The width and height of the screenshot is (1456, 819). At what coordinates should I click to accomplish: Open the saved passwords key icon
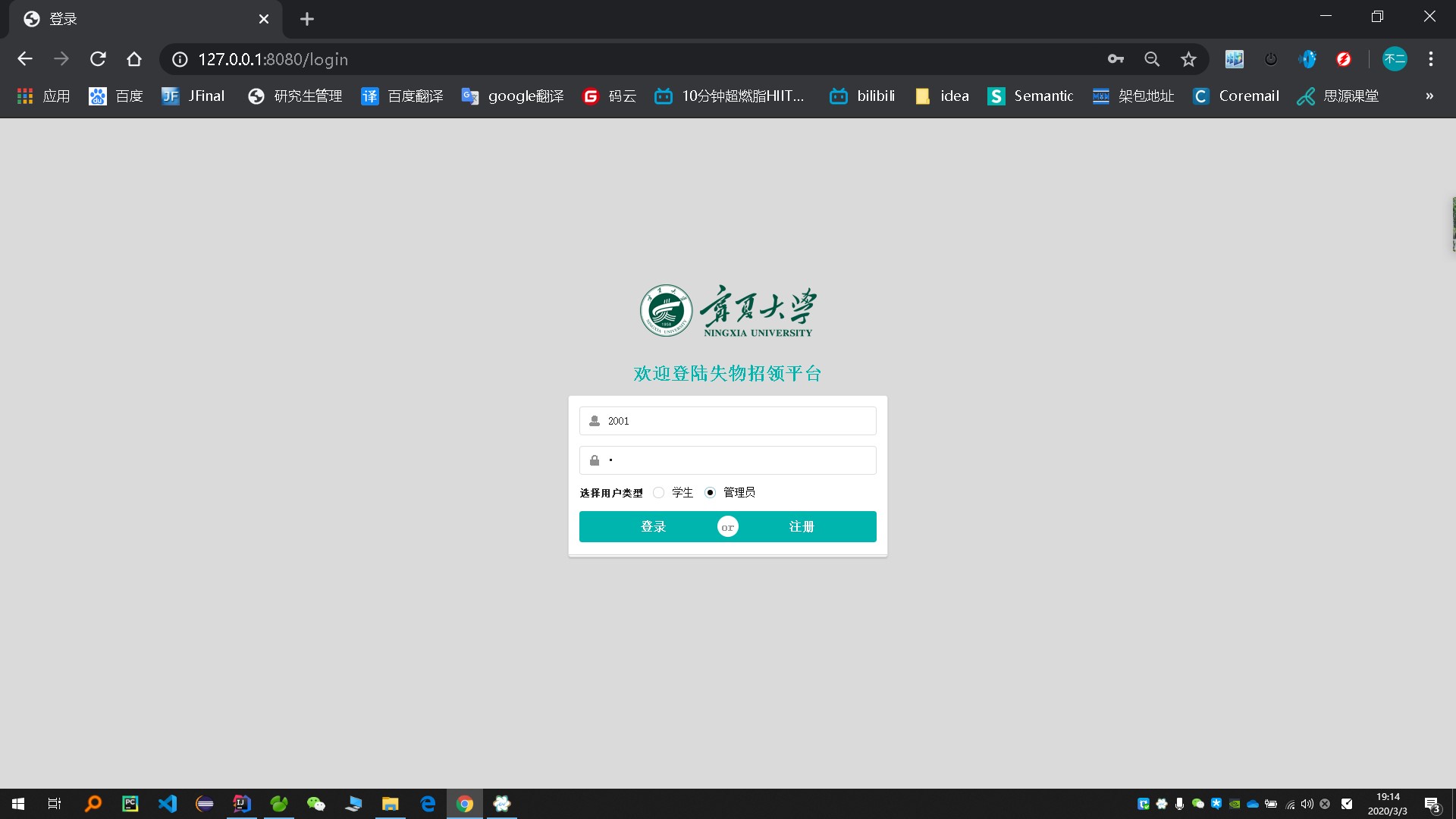click(1116, 59)
